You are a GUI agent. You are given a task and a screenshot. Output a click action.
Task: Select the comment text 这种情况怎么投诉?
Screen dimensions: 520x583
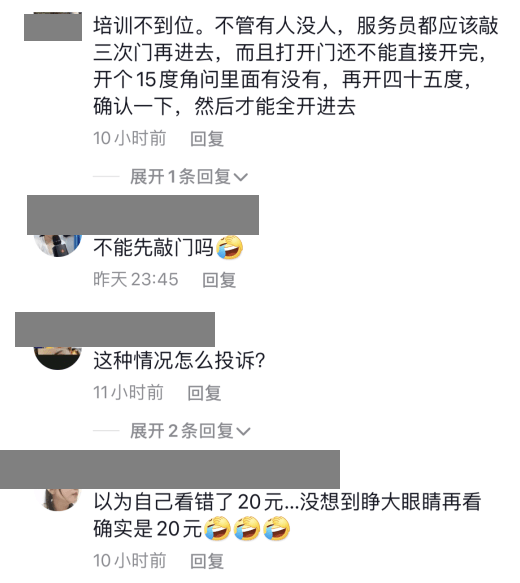pos(179,360)
